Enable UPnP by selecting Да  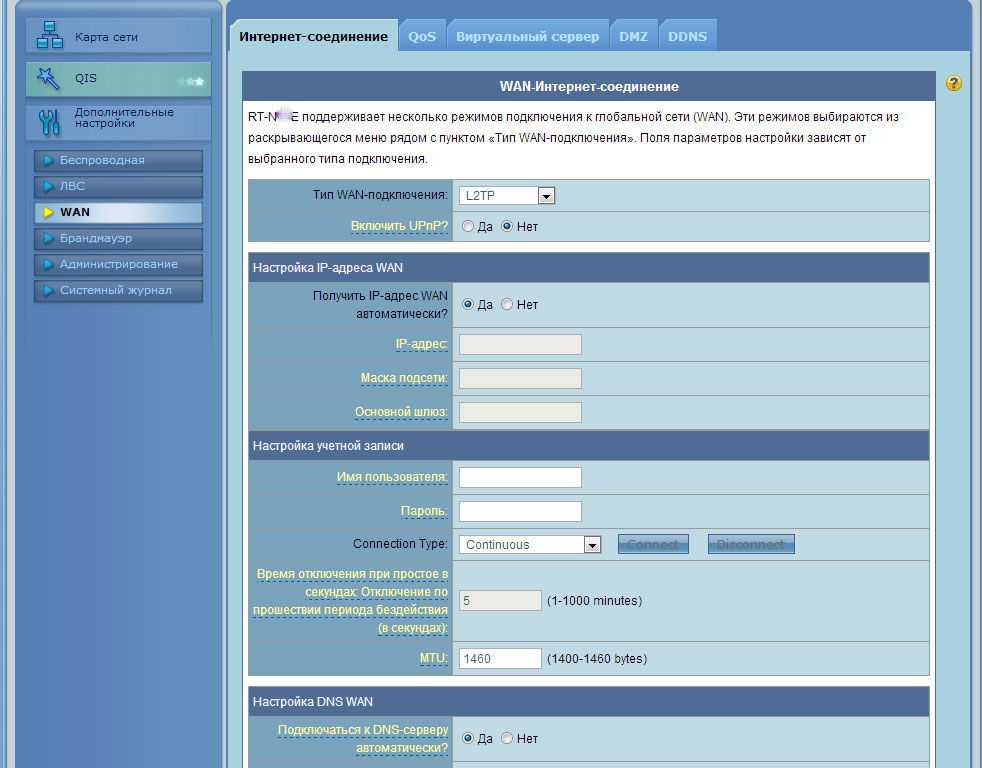(x=468, y=227)
